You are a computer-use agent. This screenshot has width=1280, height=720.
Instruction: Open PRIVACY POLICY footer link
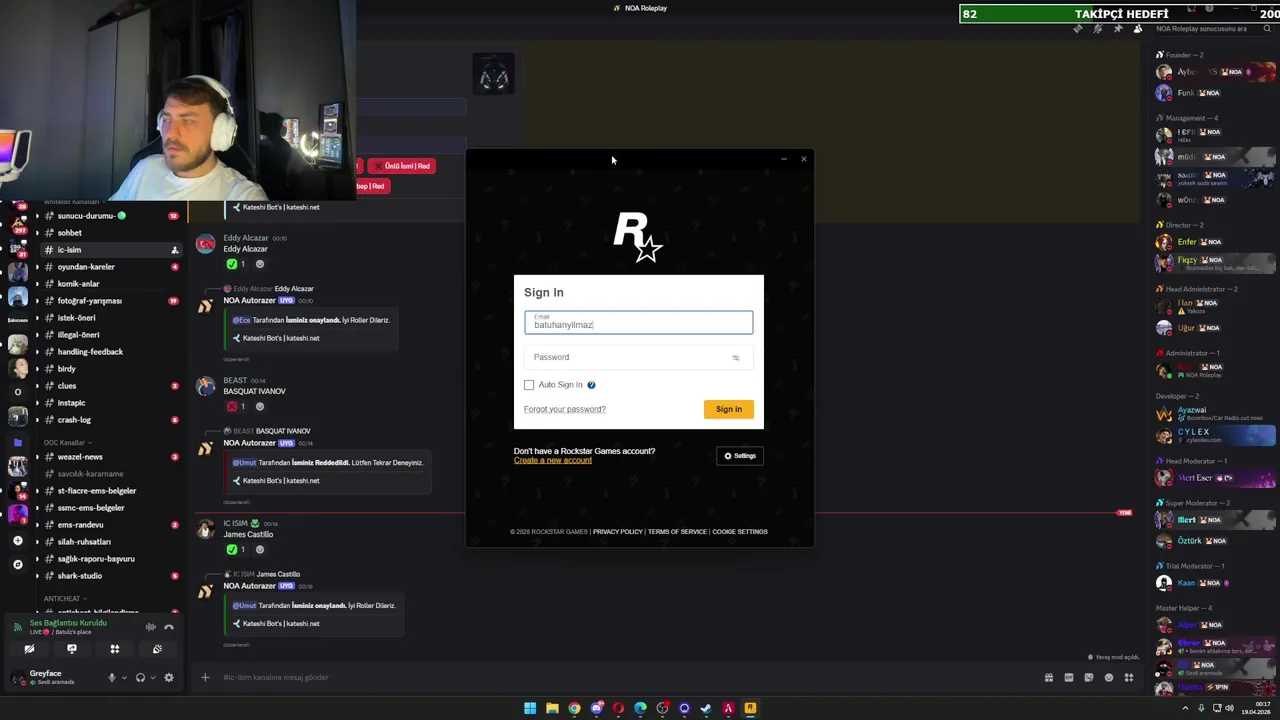pyautogui.click(x=617, y=532)
